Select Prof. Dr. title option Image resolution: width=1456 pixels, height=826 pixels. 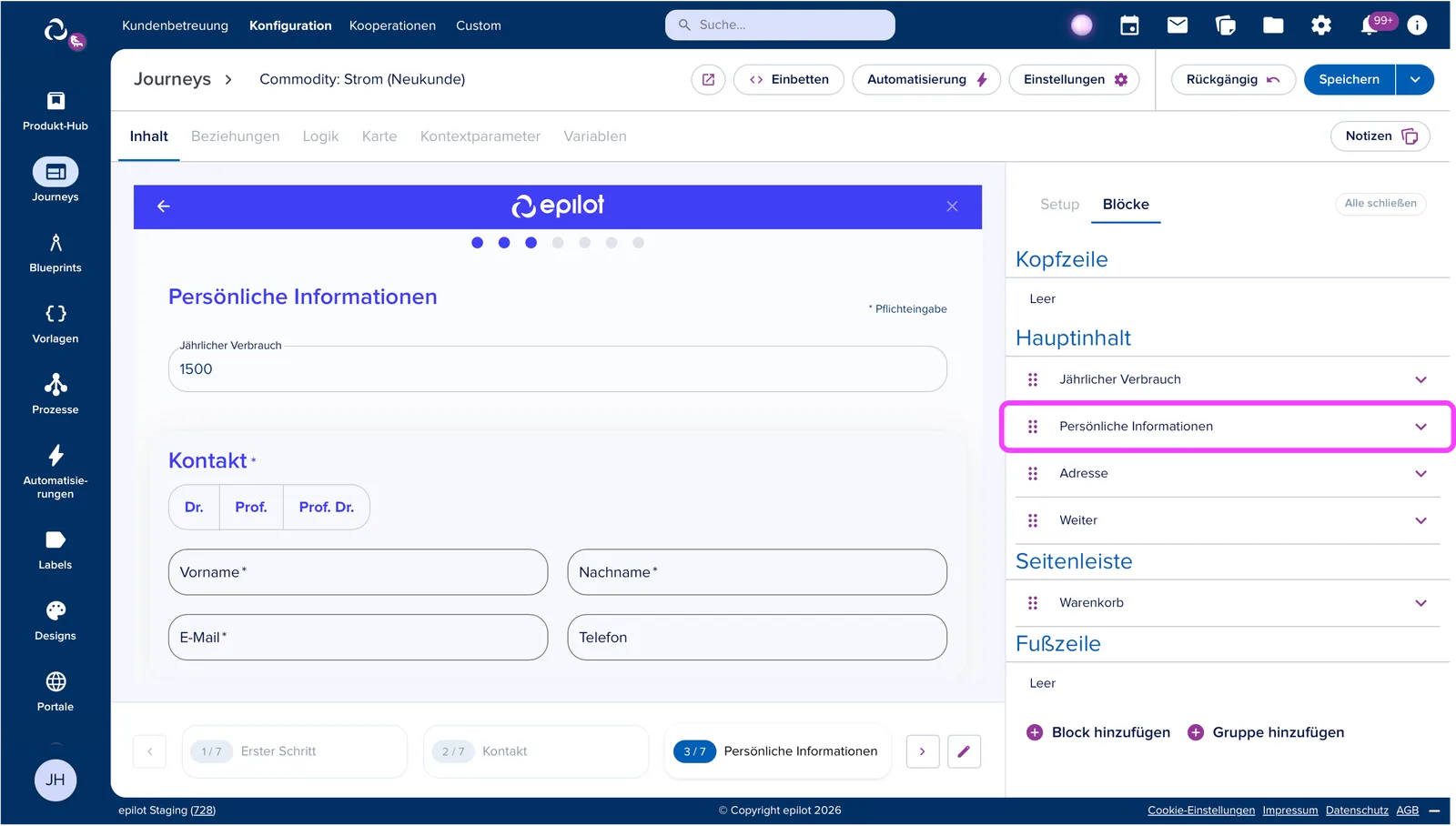[327, 508]
